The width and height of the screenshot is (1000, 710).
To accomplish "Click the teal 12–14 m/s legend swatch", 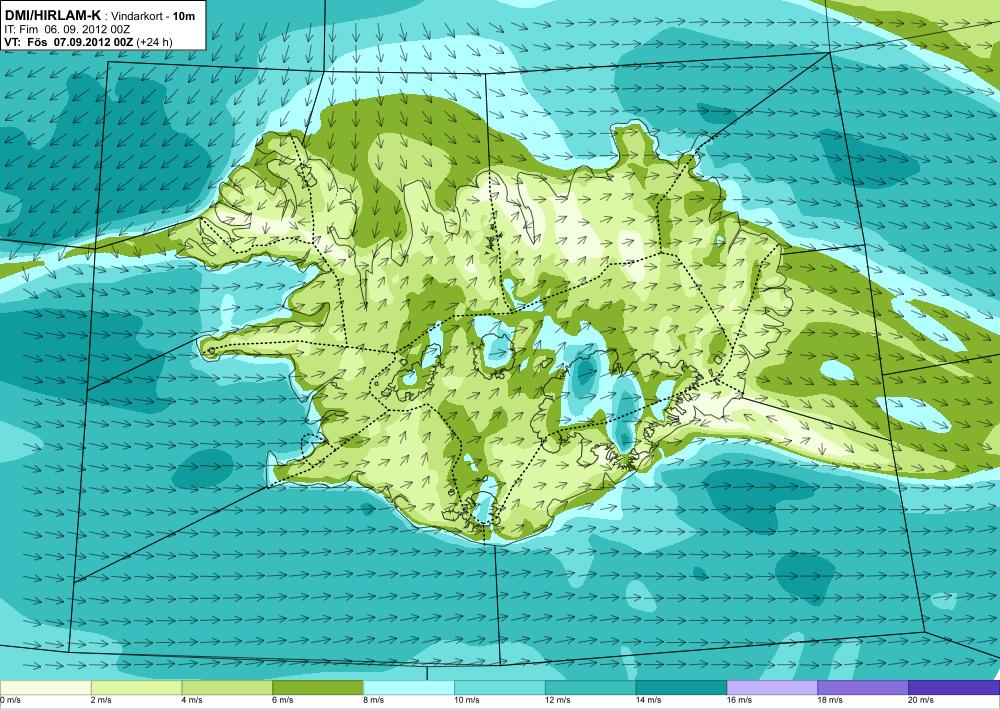I will (x=591, y=688).
